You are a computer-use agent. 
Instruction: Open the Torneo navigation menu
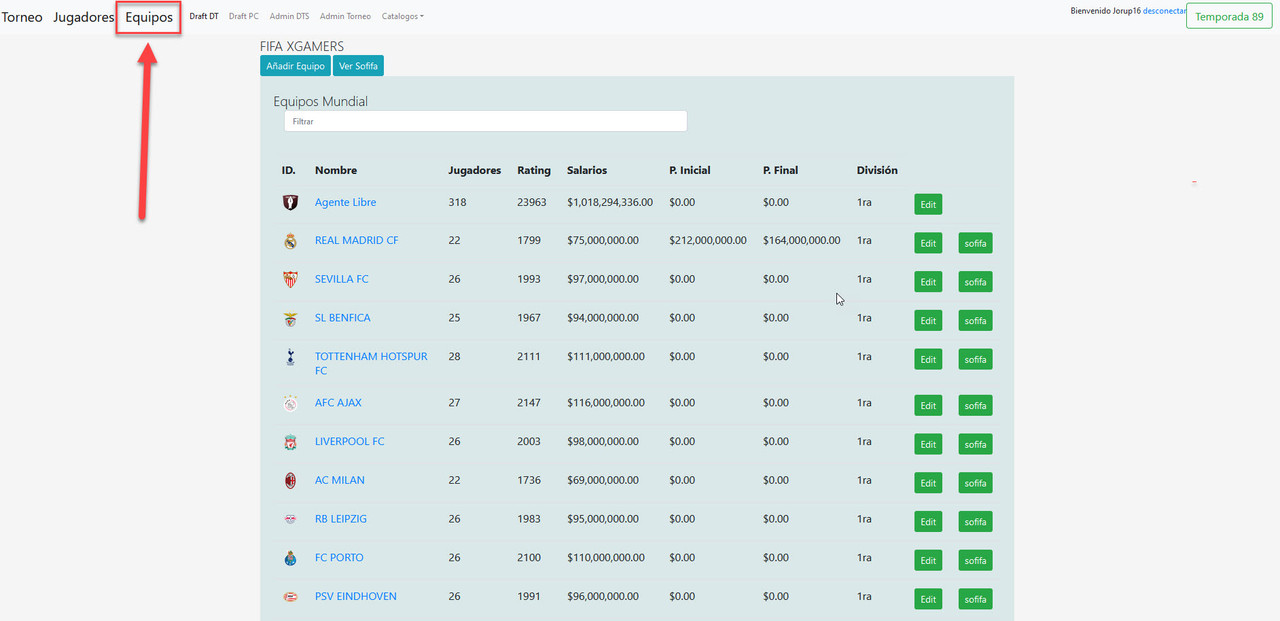[x=22, y=17]
